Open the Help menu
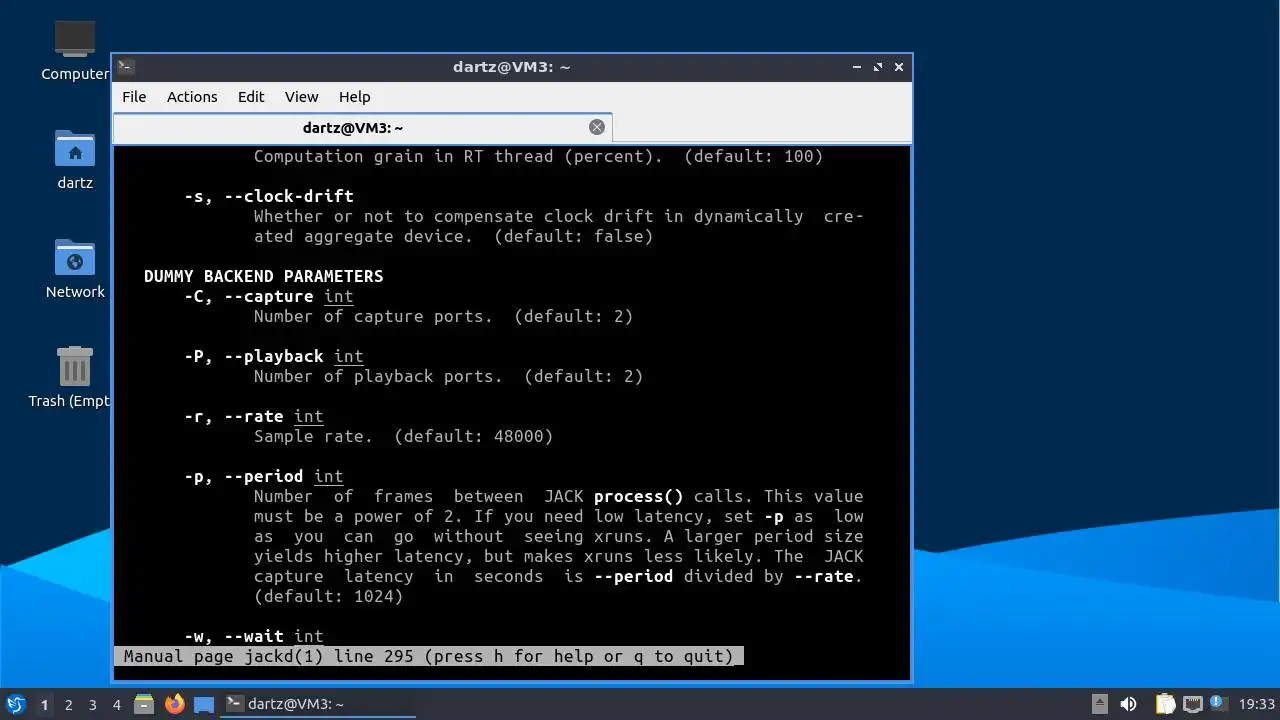Image resolution: width=1280 pixels, height=720 pixels. click(355, 97)
